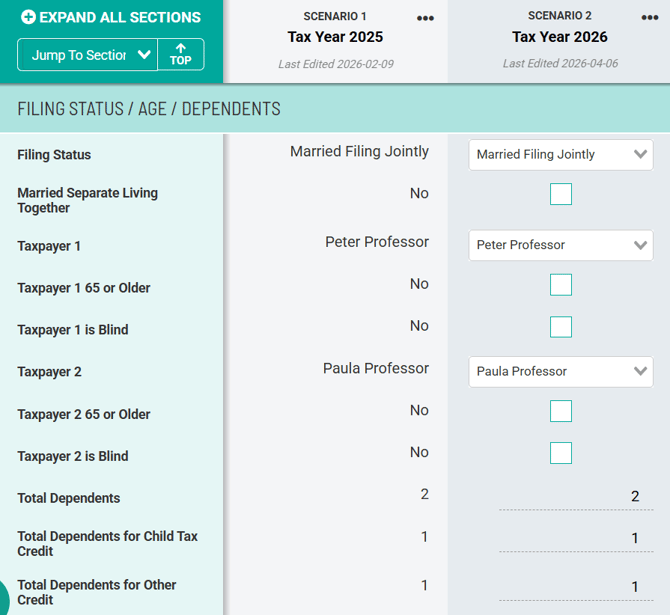
Task: Click the green circle icon at bottom-left
Action: click(x=4, y=598)
